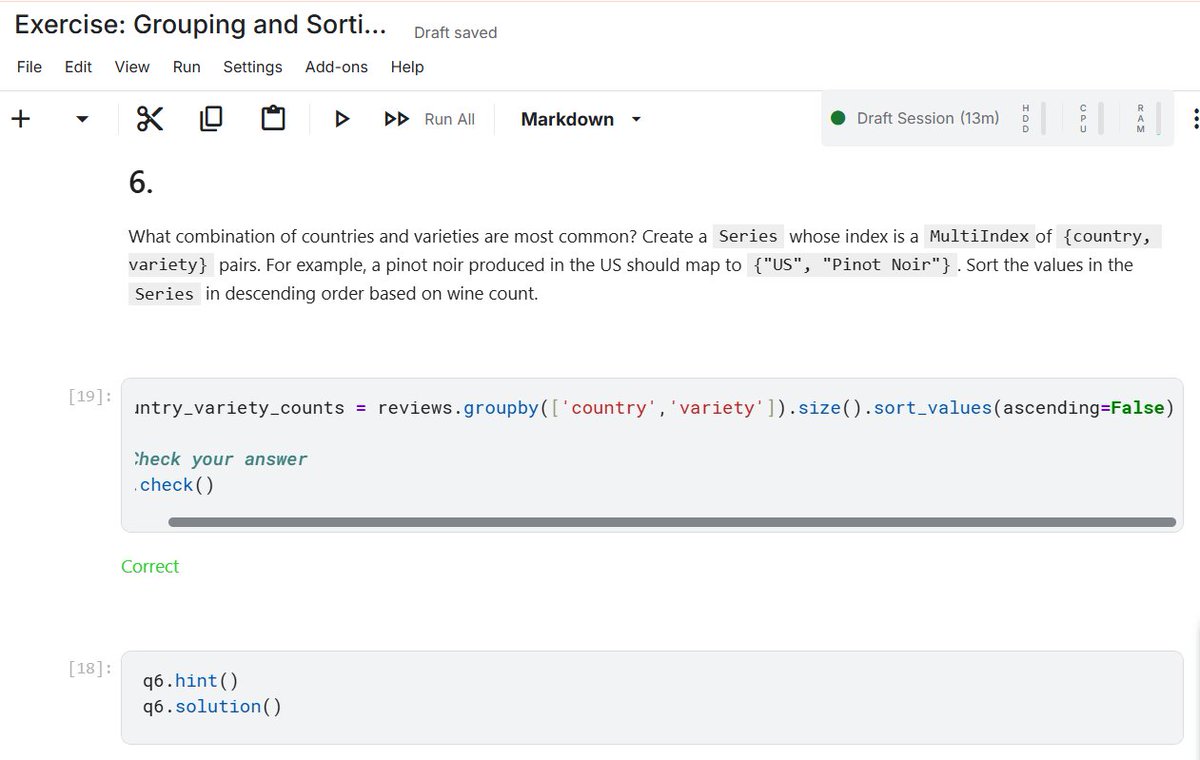Screen dimensions: 1200x760
Task: Cut the selected cell with the scissors icon
Action: click(x=149, y=119)
